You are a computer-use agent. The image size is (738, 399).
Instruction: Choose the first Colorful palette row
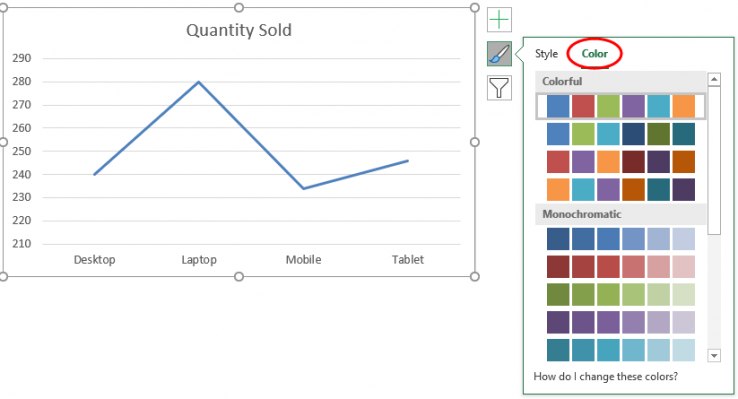(620, 106)
